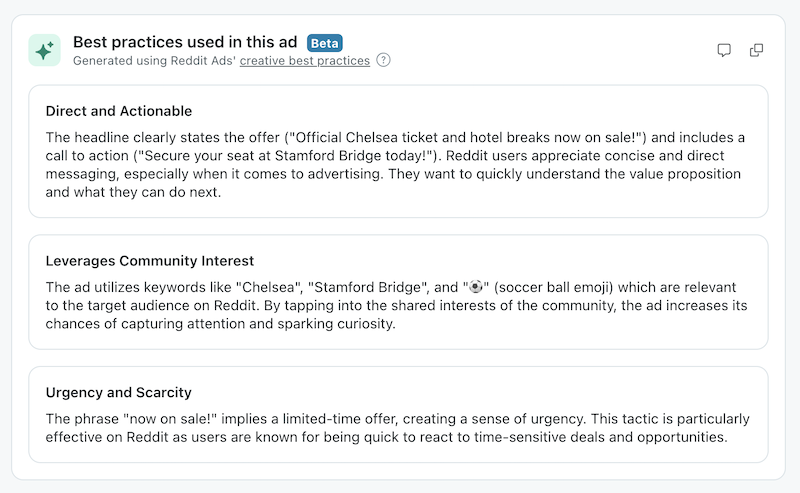800x493 pixels.
Task: Click the soccer ball emoji in the text
Action: (x=476, y=287)
